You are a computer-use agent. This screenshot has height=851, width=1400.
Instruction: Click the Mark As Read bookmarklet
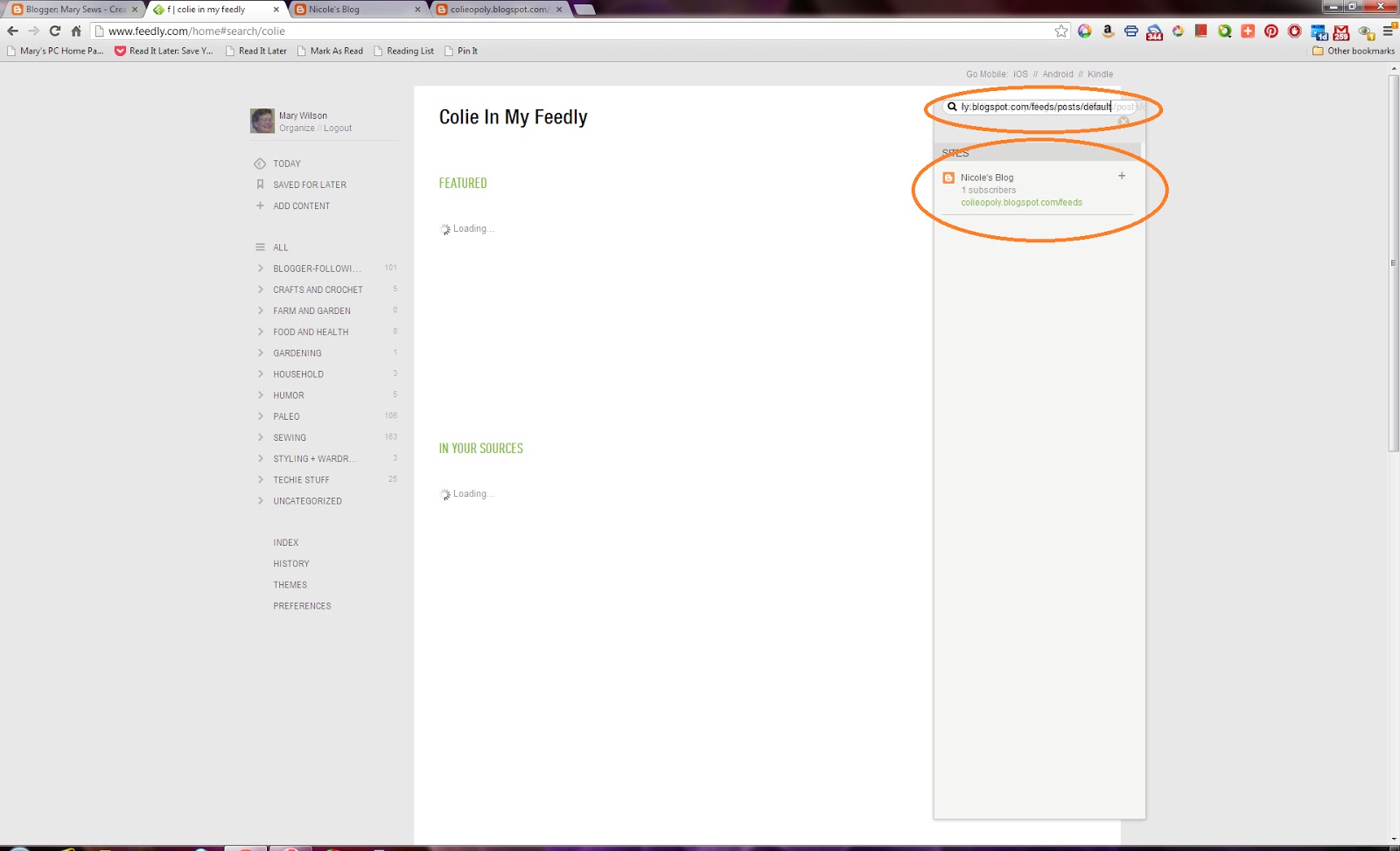click(x=330, y=51)
